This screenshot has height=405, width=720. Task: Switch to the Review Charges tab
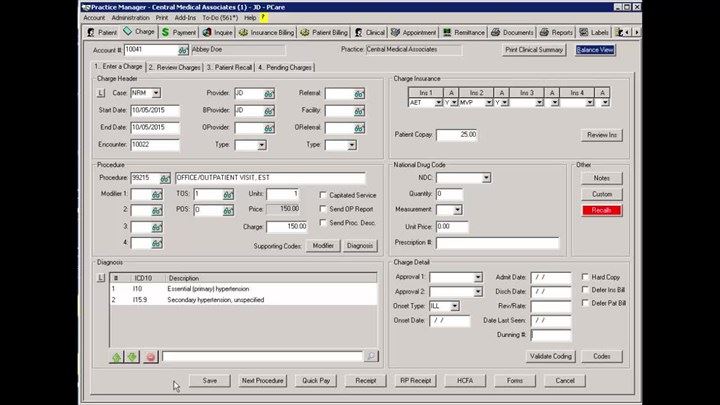174,68
